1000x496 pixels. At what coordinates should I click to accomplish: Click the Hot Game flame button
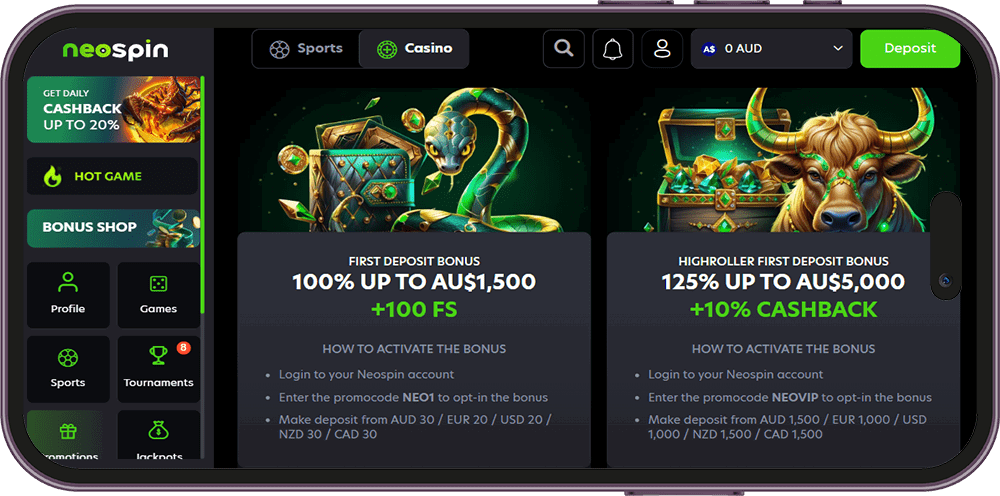coord(112,176)
